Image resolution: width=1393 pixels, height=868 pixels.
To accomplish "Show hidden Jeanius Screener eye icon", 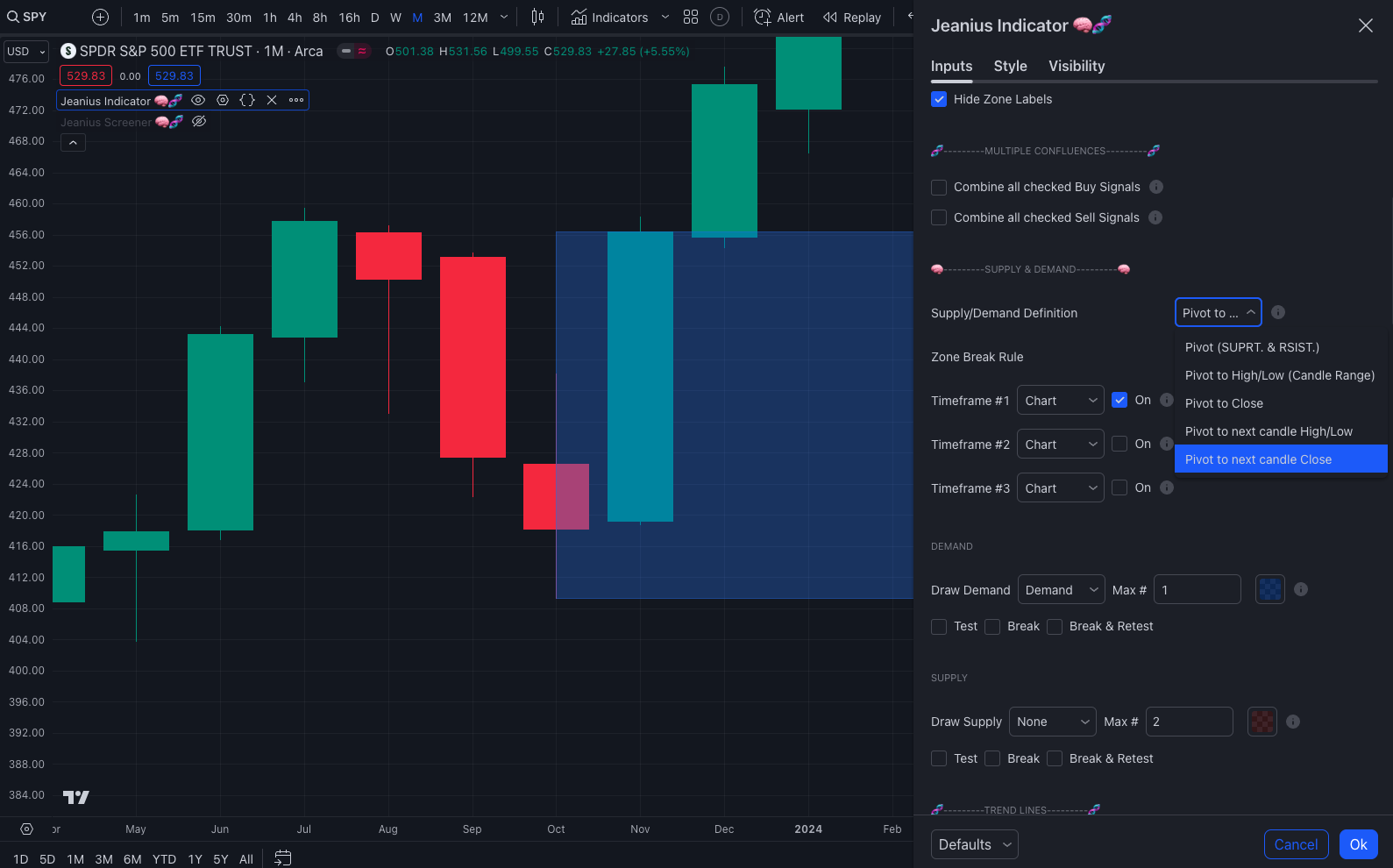I will pos(199,121).
